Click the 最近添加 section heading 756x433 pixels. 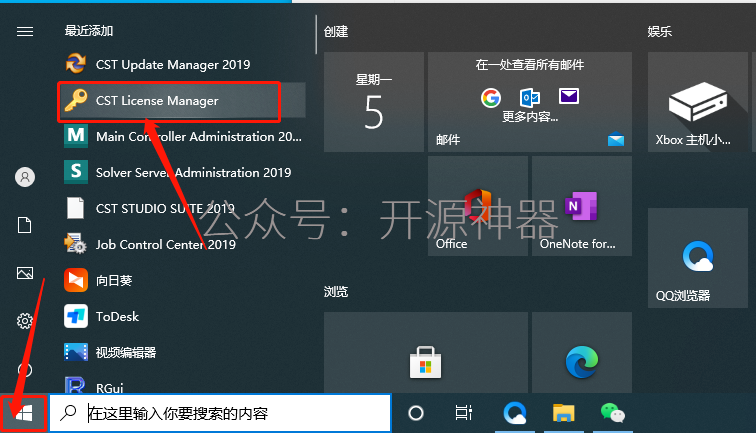[89, 31]
